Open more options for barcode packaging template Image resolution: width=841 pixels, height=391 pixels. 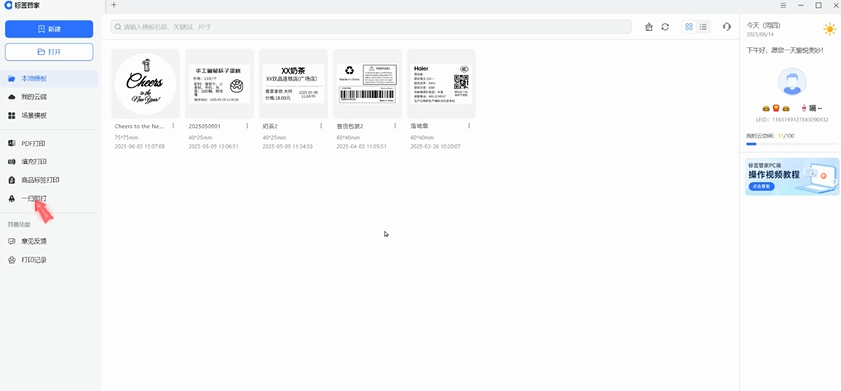[x=395, y=126]
